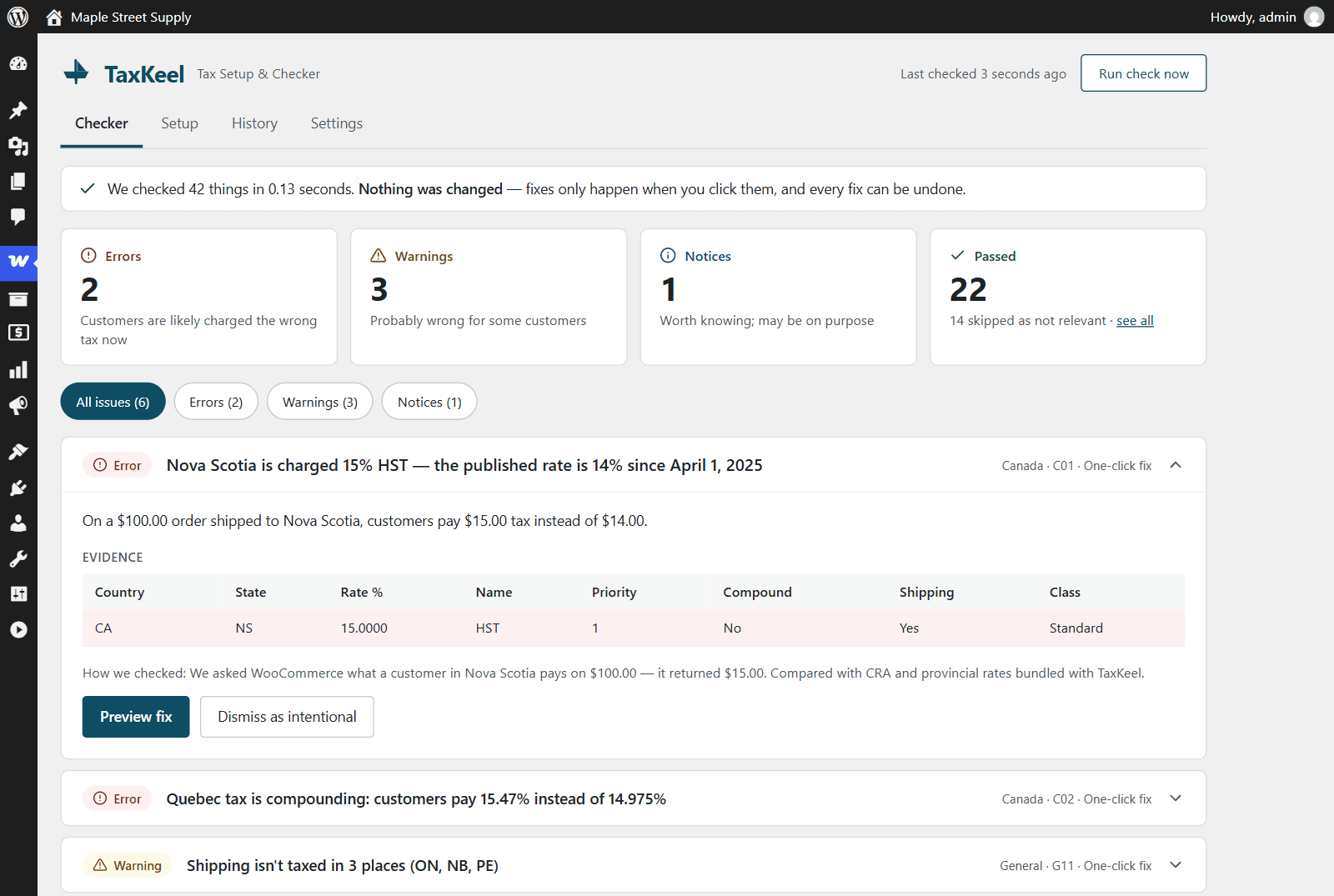Follow the 'see all' skipped link
The height and width of the screenshot is (896, 1334).
pos(1136,321)
